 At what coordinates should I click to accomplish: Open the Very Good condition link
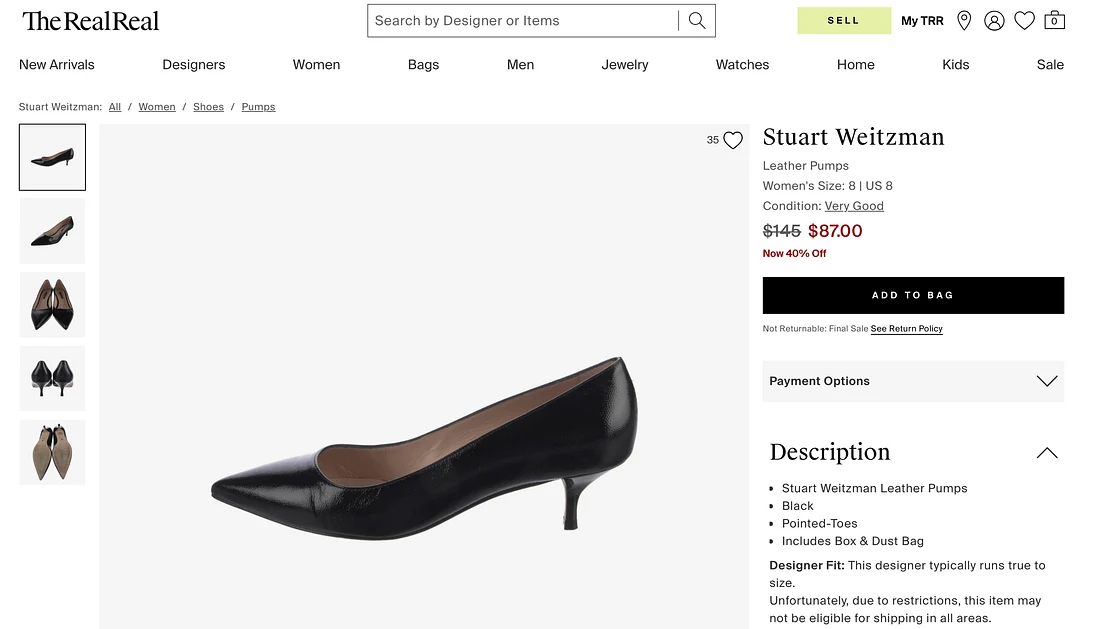(854, 206)
